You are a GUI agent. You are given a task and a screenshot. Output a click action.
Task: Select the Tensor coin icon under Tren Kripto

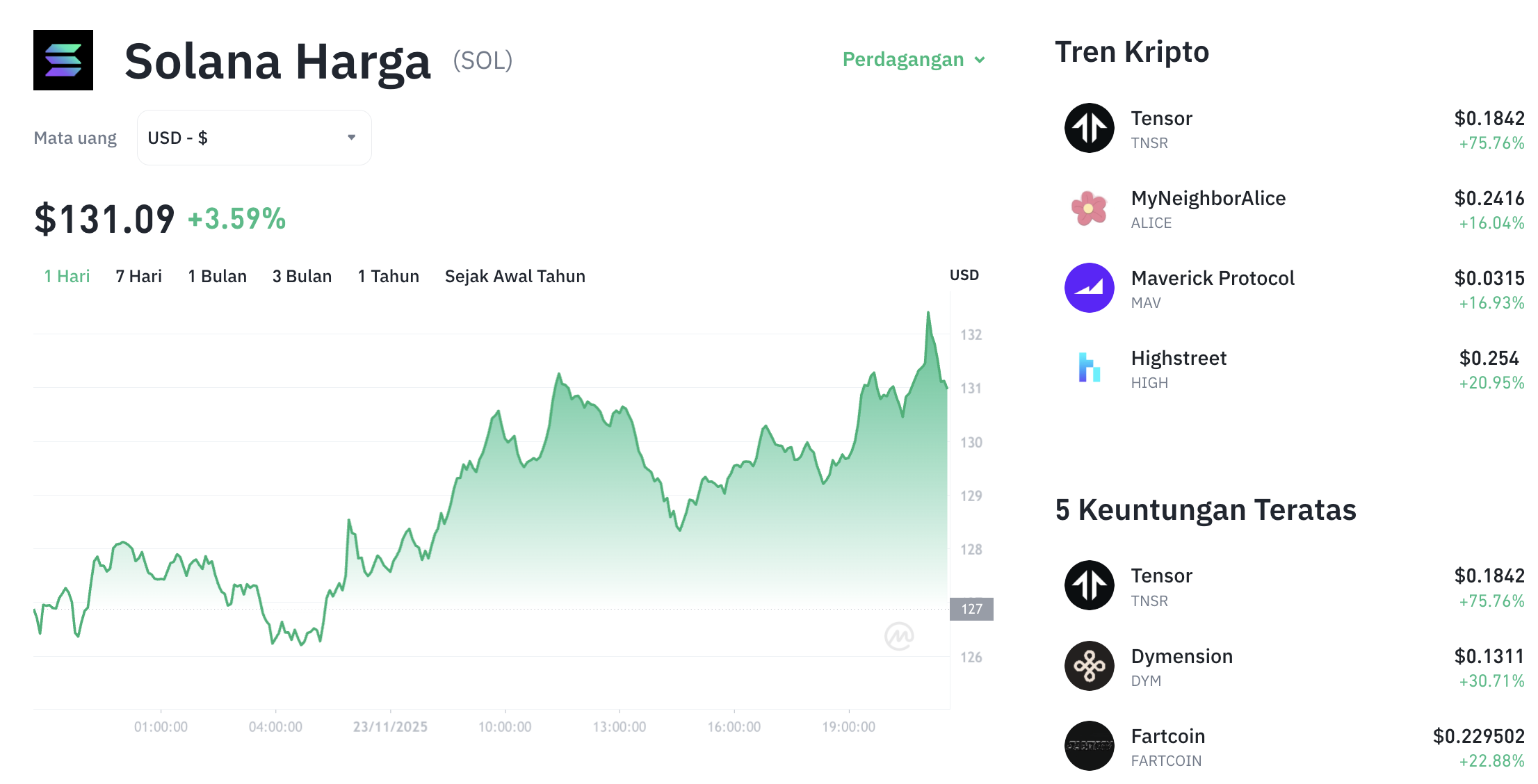click(1089, 128)
